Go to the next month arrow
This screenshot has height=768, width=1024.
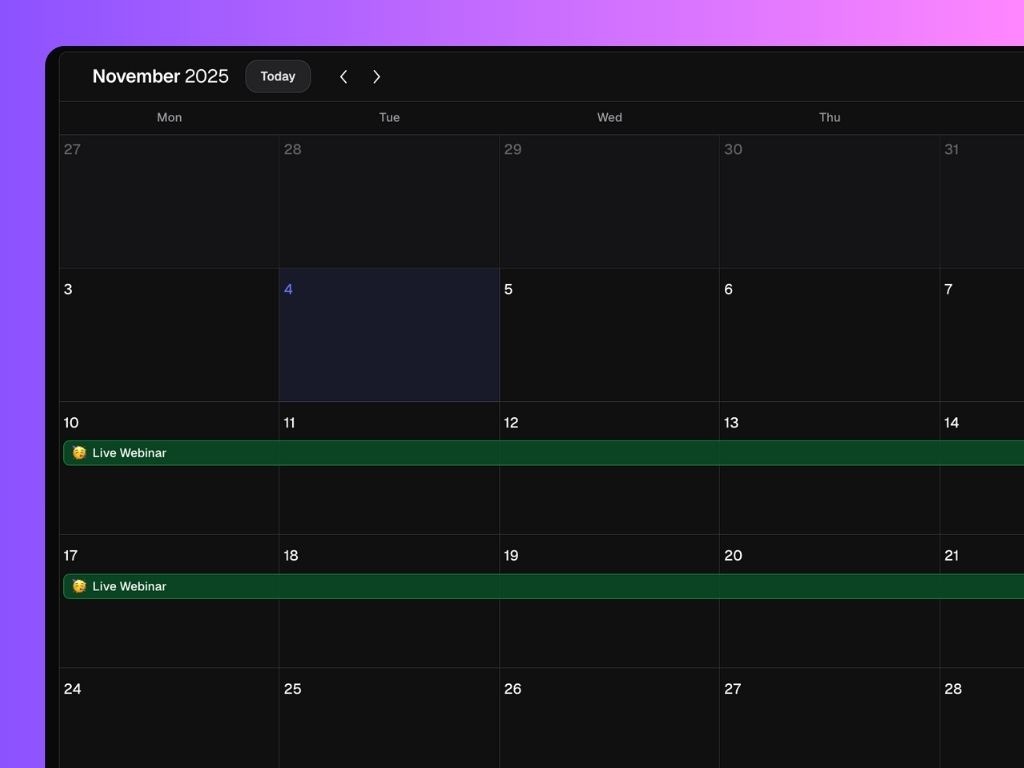(376, 76)
